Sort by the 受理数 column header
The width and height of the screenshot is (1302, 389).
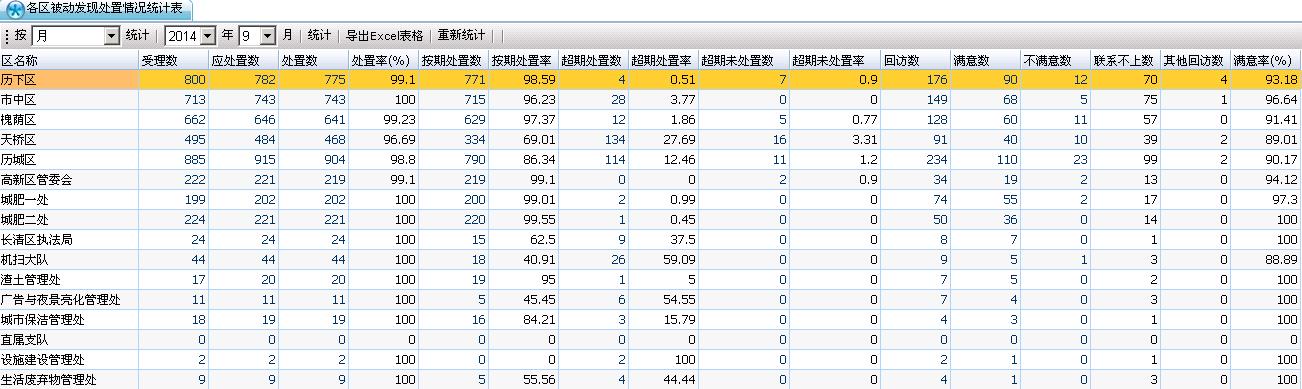tap(173, 61)
